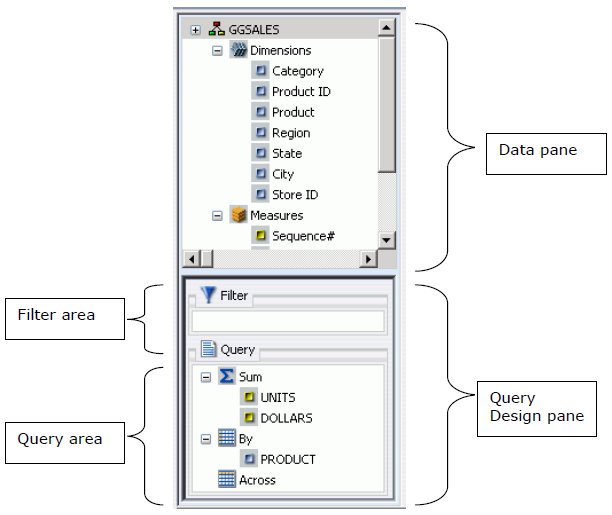Click inside the Filter input box
Image resolution: width=612 pixels, height=515 pixels.
point(288,321)
